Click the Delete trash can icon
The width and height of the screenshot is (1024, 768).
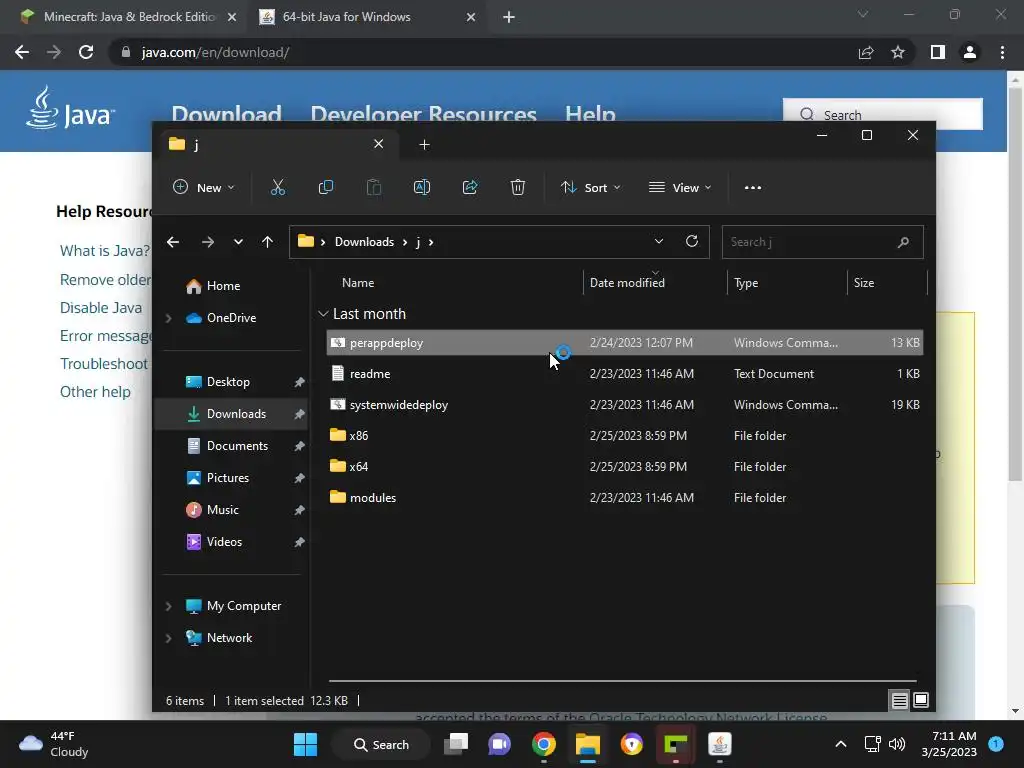(x=517, y=187)
